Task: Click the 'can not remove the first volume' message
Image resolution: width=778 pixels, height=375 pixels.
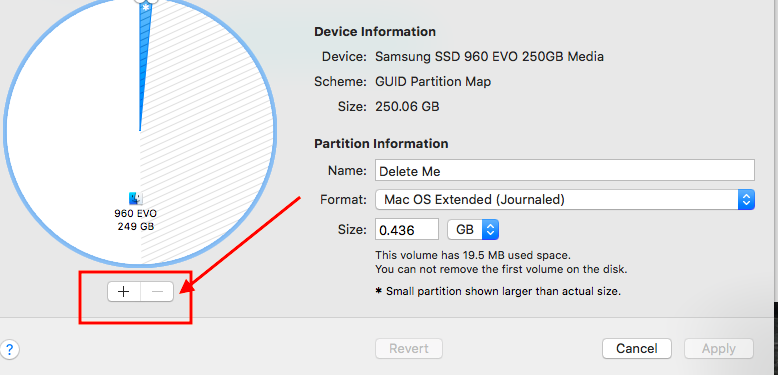Action: click(x=501, y=270)
